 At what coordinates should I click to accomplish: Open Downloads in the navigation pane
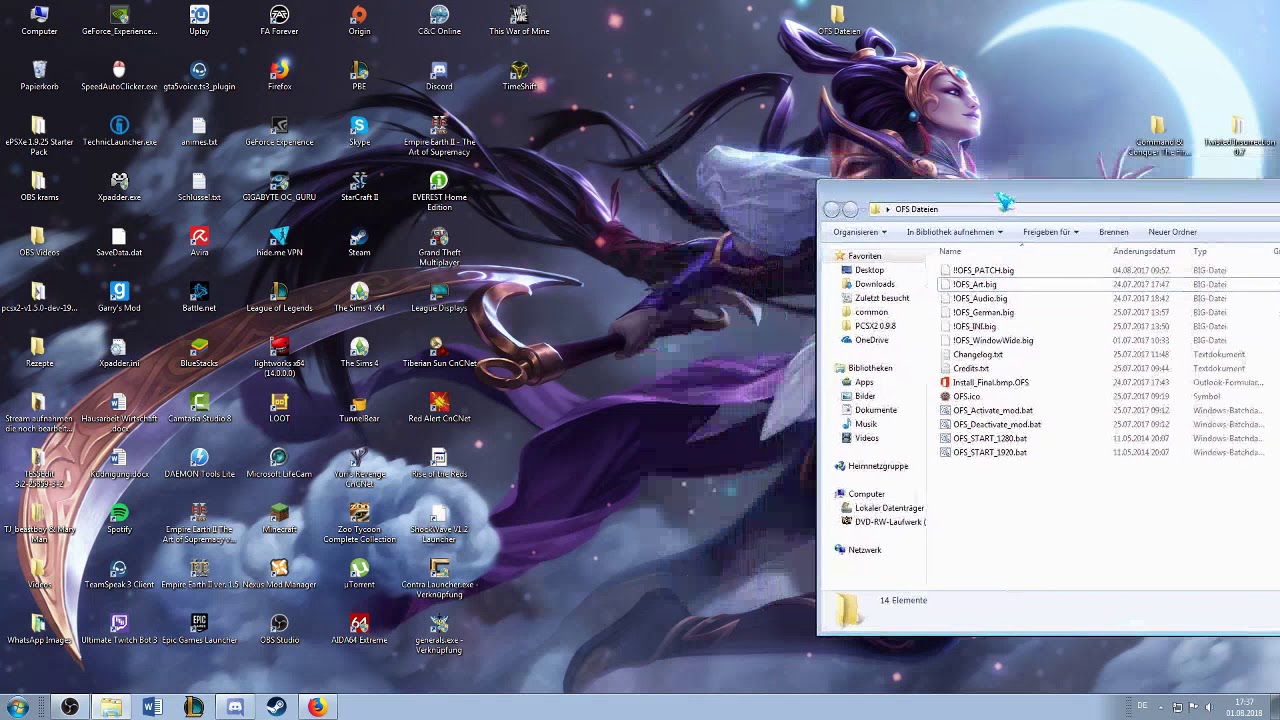(874, 284)
